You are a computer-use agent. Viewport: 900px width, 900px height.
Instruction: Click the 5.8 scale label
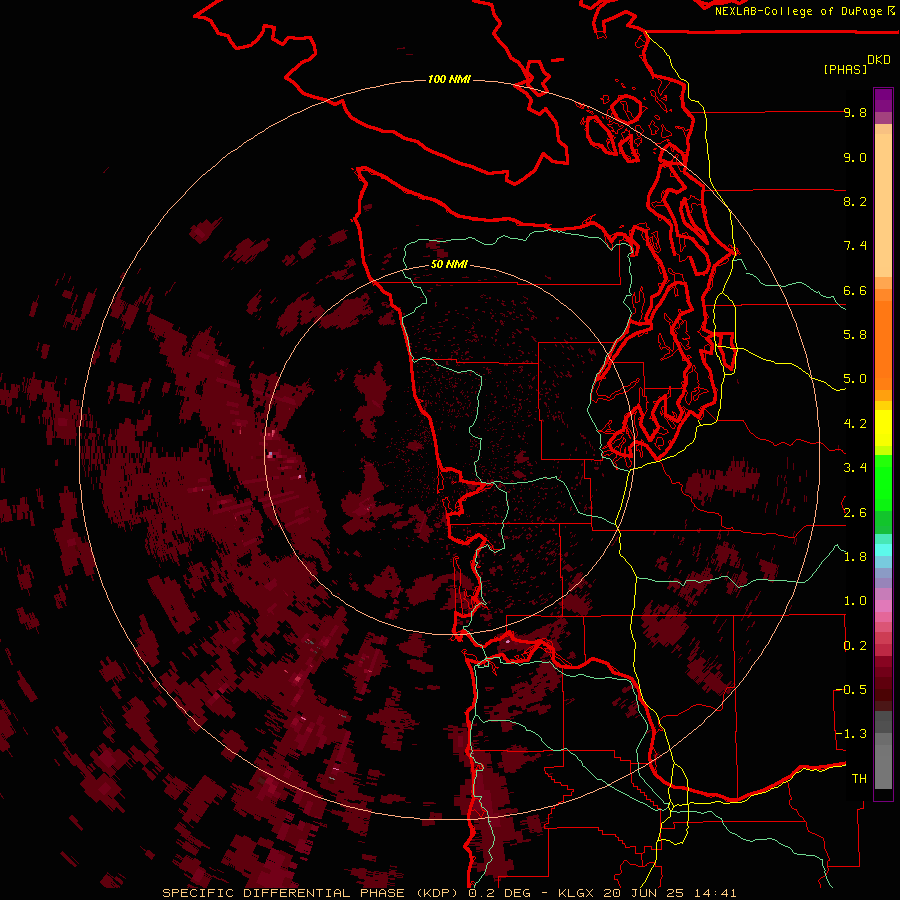tap(855, 334)
